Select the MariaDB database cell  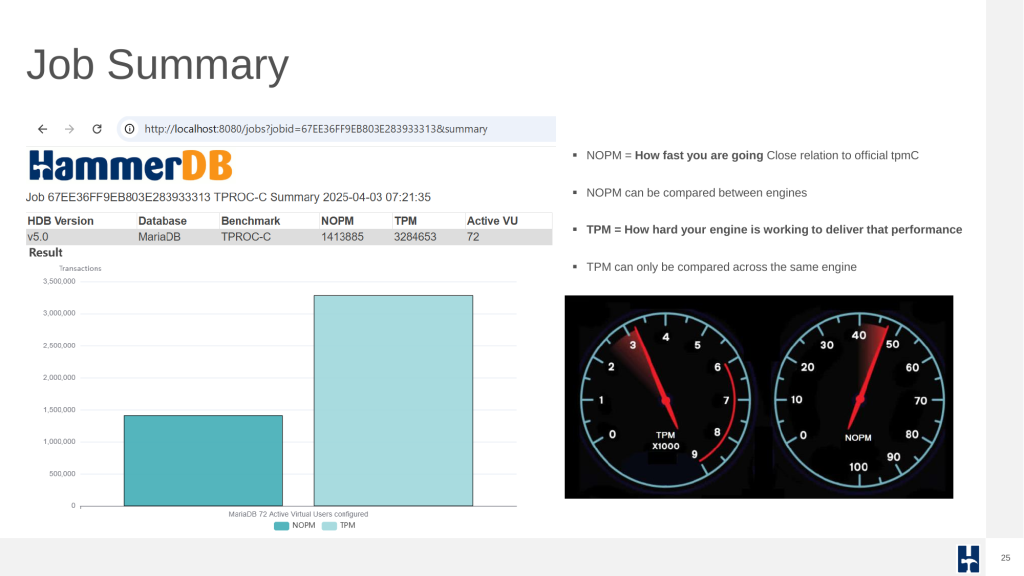click(159, 237)
